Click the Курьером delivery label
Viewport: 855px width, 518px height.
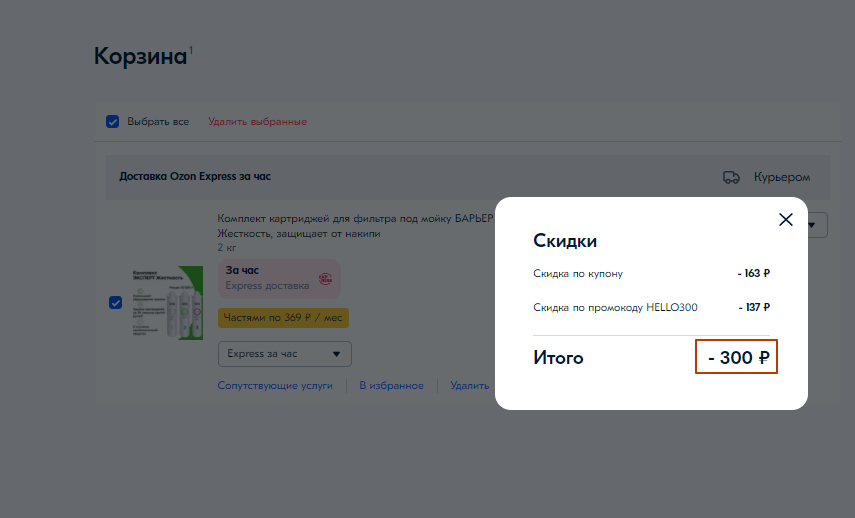(x=782, y=177)
